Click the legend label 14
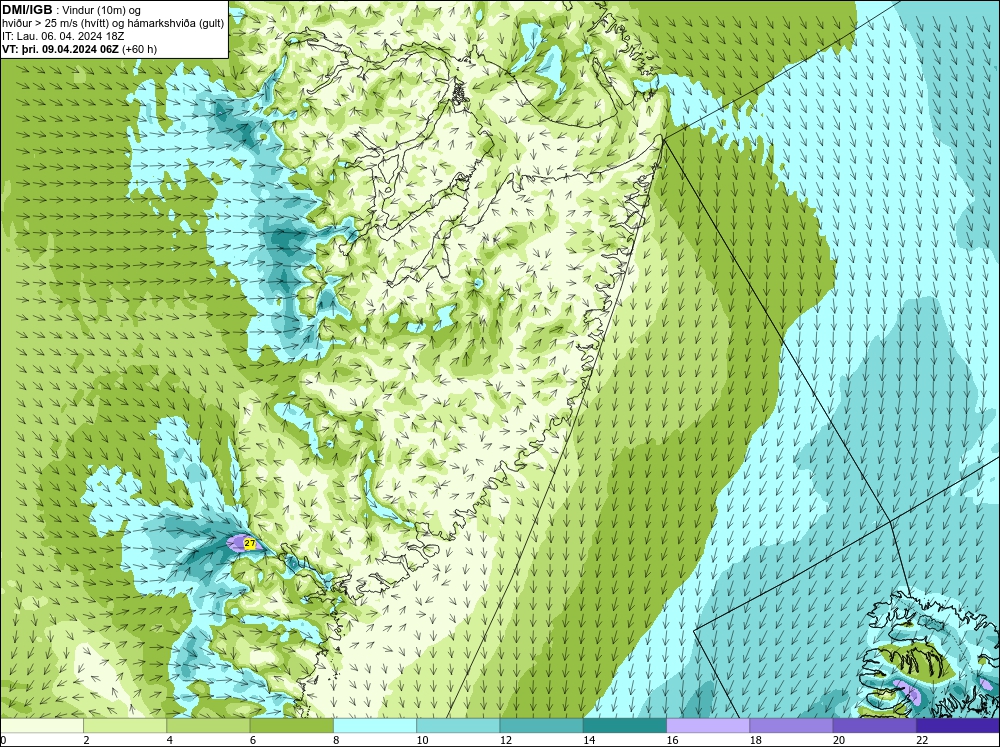1000x747 pixels. 589,740
